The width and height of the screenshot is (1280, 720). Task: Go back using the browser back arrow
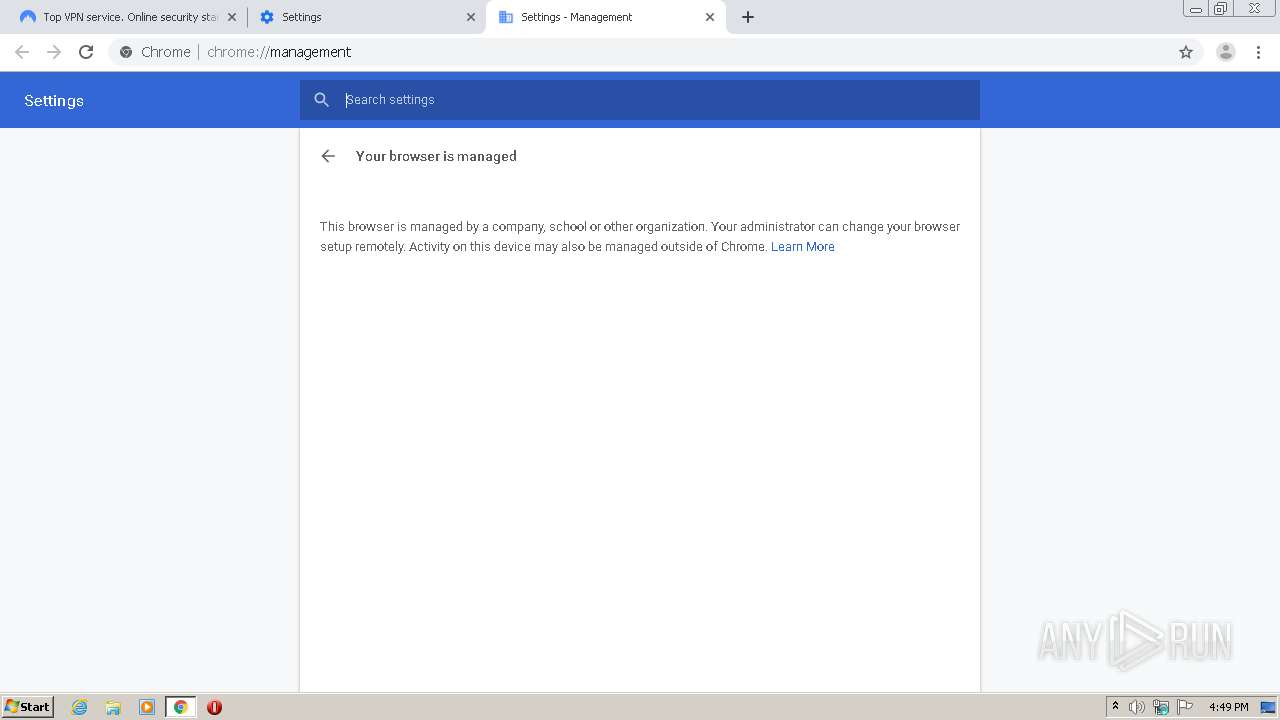[22, 52]
